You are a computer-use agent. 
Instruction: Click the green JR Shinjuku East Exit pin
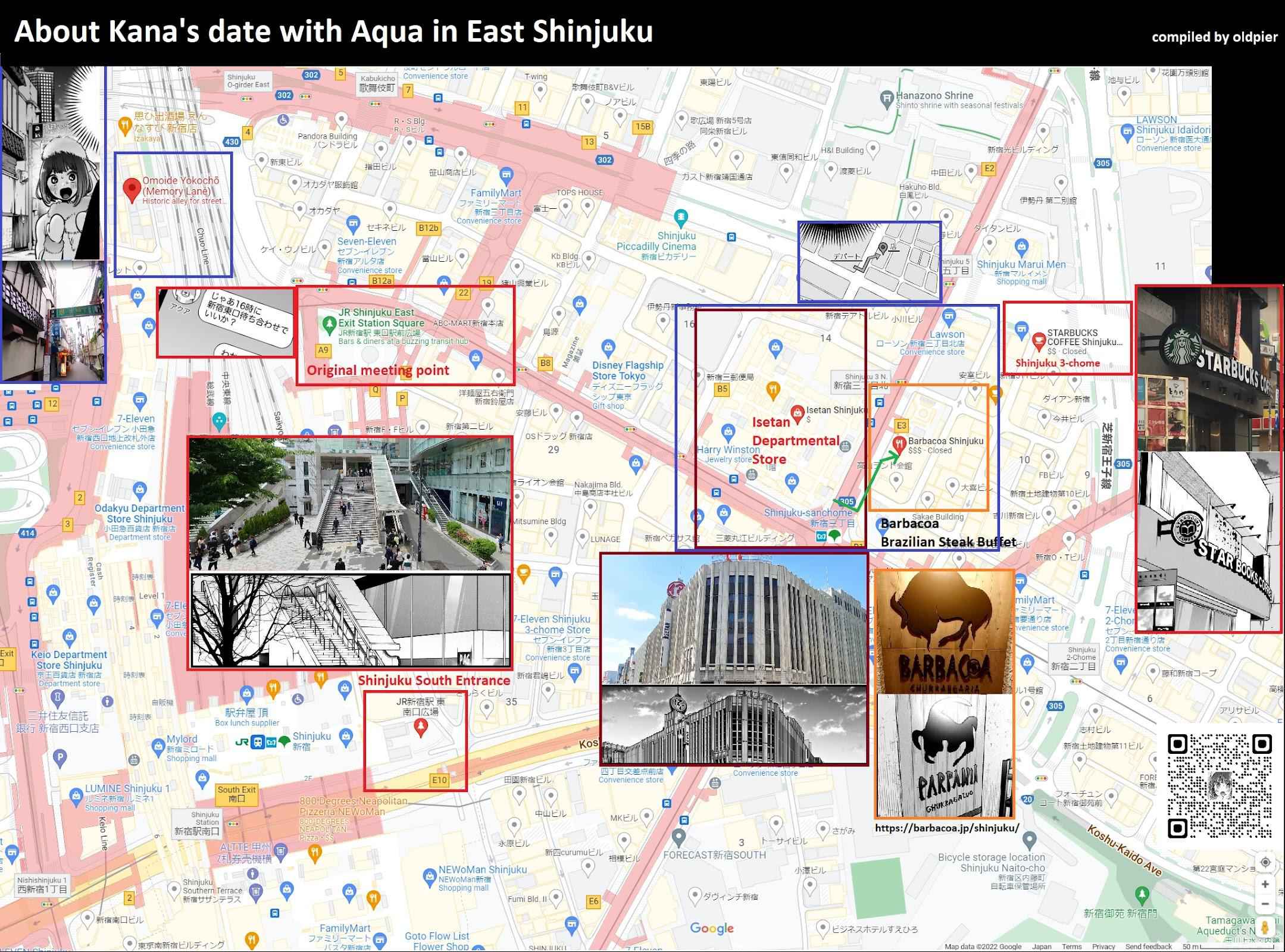(329, 324)
